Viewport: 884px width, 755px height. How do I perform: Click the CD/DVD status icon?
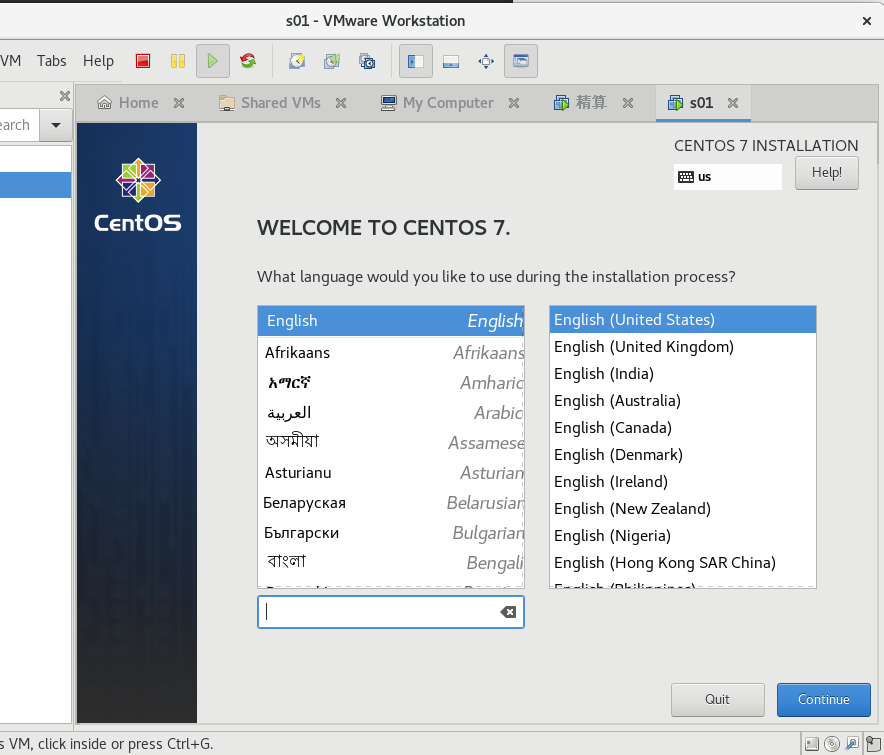tap(832, 743)
